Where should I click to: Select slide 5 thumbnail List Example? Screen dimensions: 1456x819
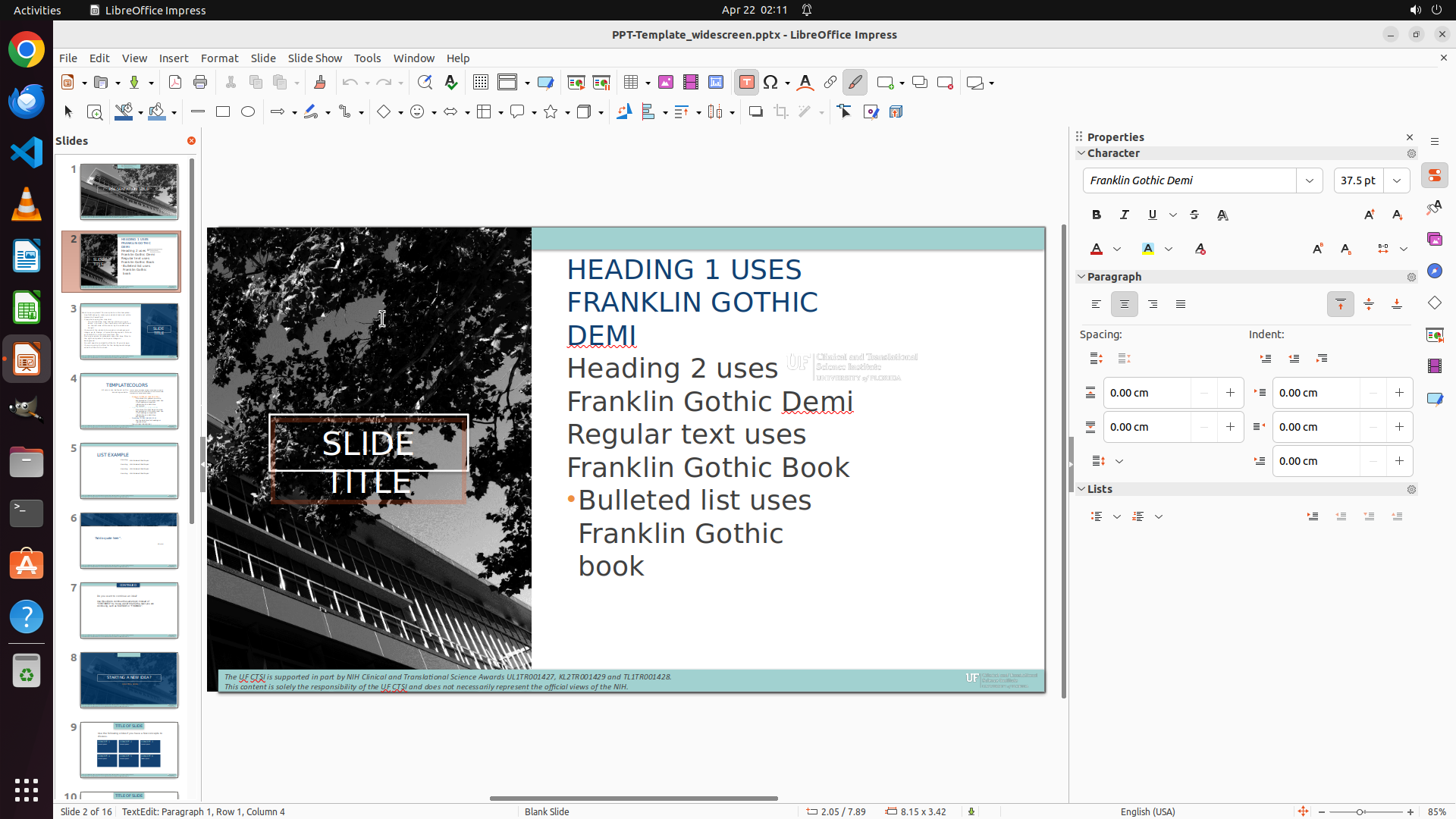coord(130,471)
